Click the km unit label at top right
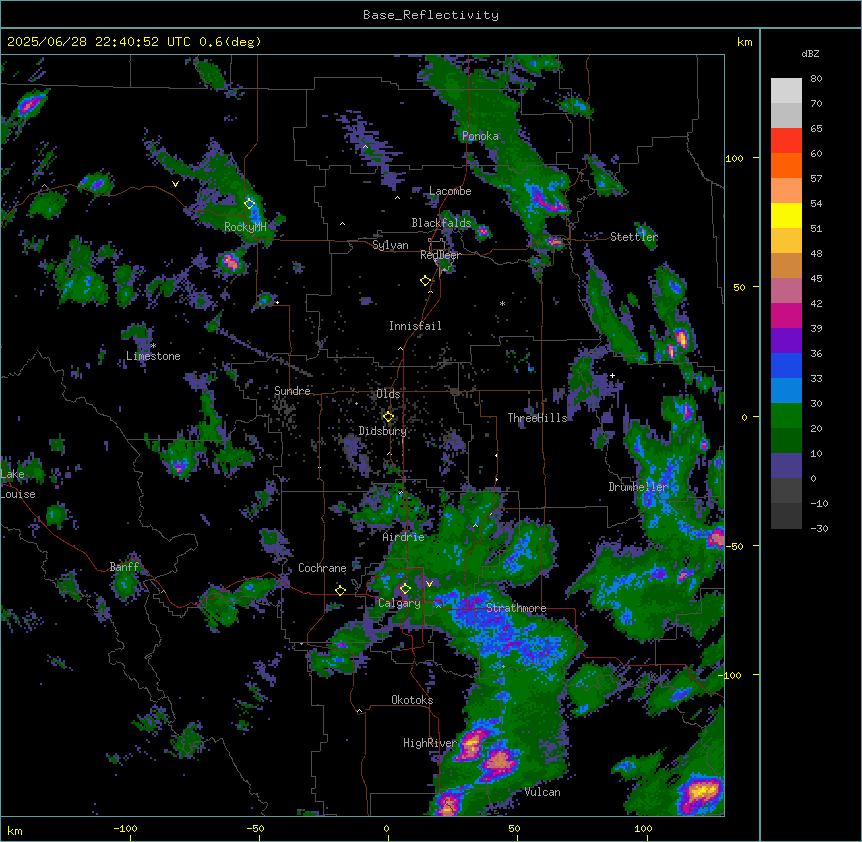The width and height of the screenshot is (862, 842). pyautogui.click(x=744, y=42)
